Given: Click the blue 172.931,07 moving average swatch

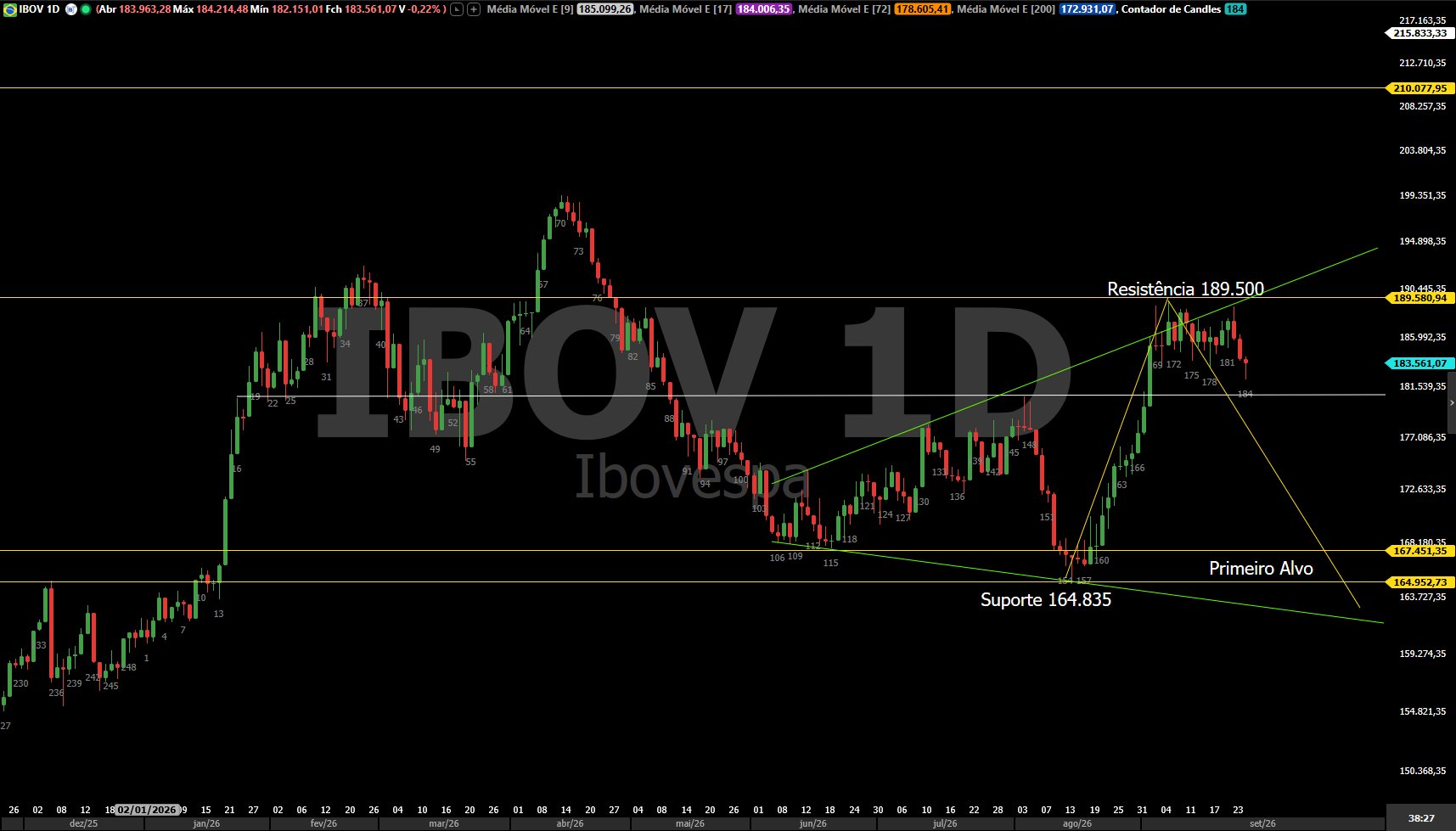Looking at the screenshot, I should (x=1088, y=9).
